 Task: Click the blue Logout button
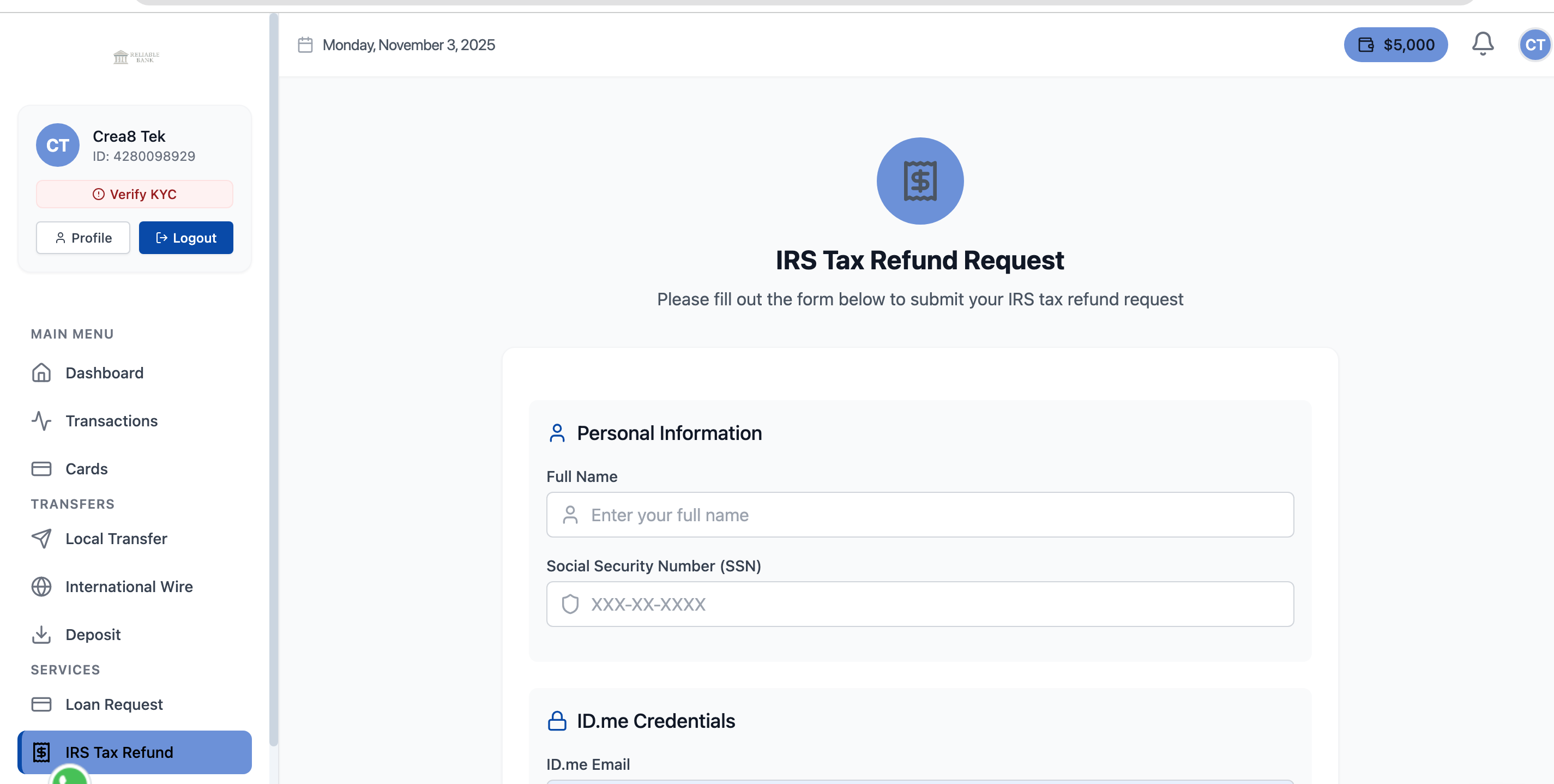point(186,238)
